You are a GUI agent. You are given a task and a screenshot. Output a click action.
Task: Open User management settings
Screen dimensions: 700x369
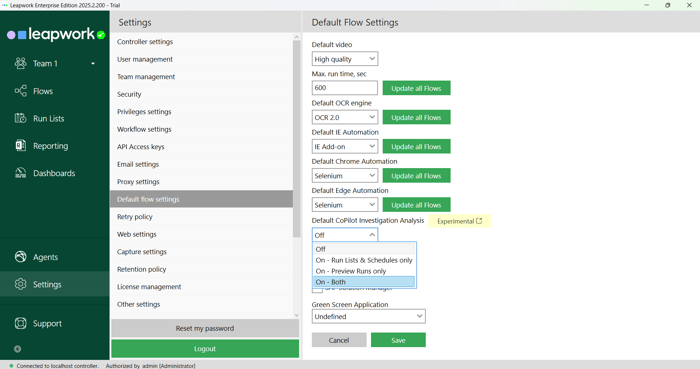coord(201,59)
